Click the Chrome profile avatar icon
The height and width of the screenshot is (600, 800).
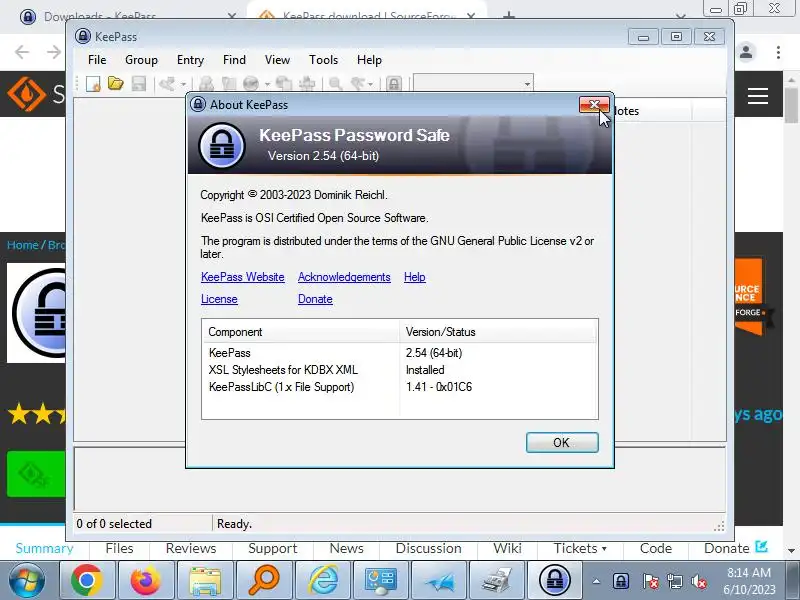coord(746,52)
